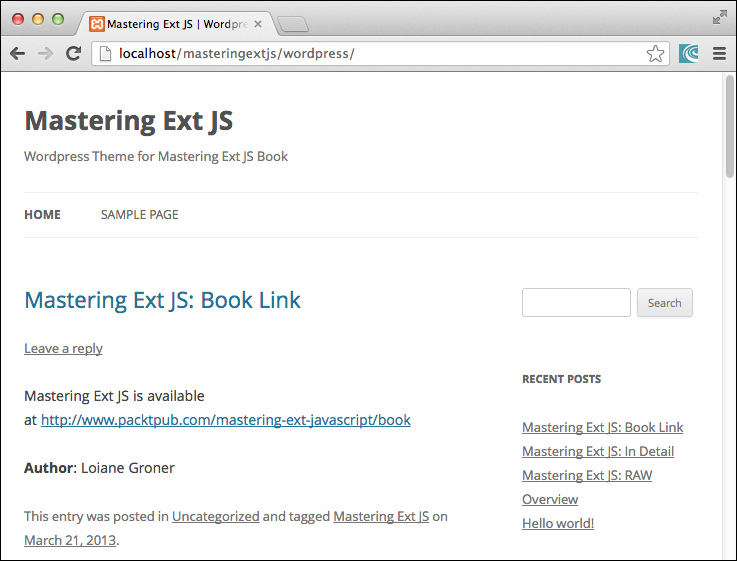Screen dimensions: 737x561
Task: Open the HOME menu item
Action: 42,215
